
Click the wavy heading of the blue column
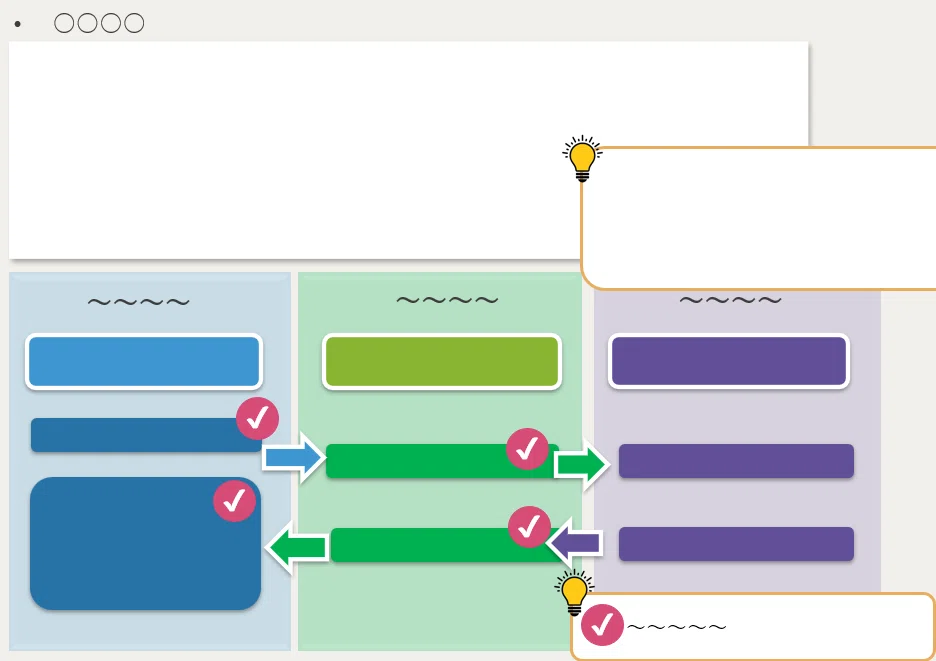point(138,302)
